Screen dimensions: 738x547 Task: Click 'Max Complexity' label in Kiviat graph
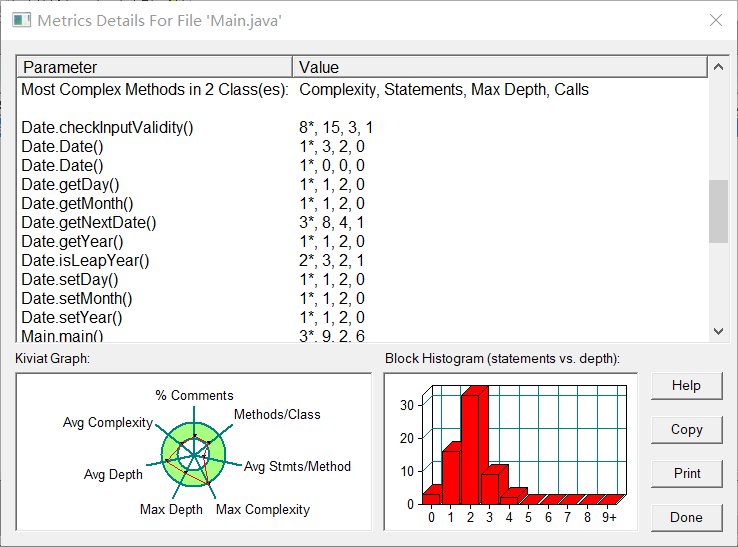(263, 509)
